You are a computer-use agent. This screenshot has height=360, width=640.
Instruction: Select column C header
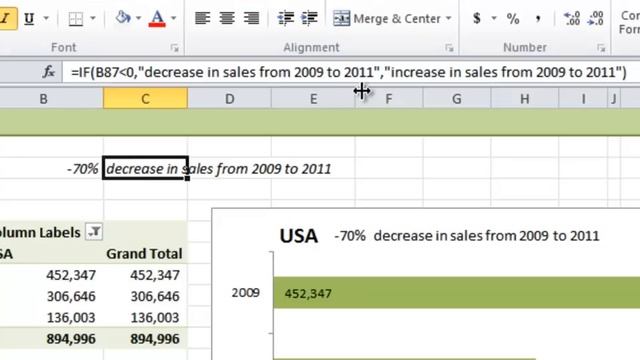(x=145, y=99)
